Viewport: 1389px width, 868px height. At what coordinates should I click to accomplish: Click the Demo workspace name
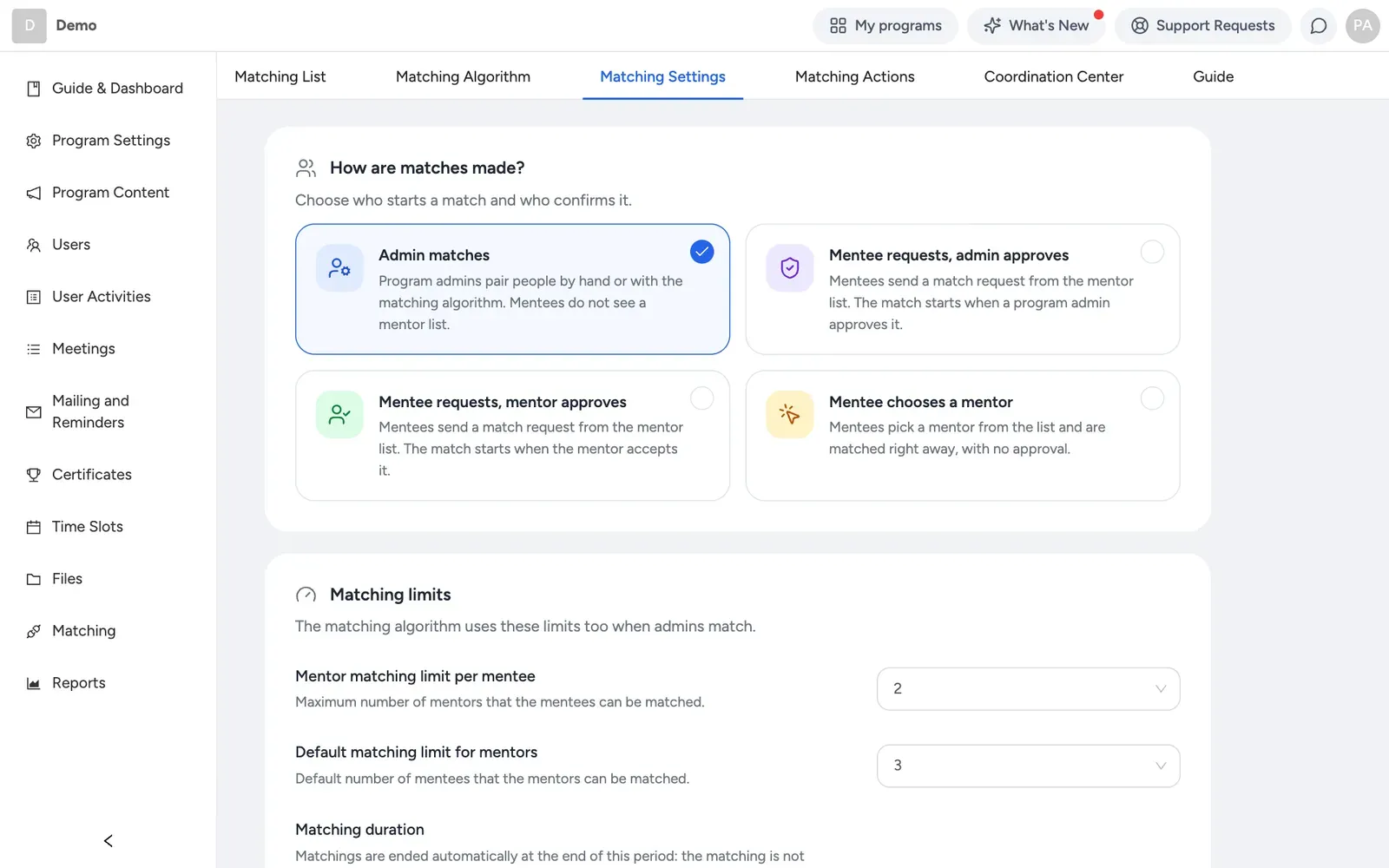coord(76,26)
